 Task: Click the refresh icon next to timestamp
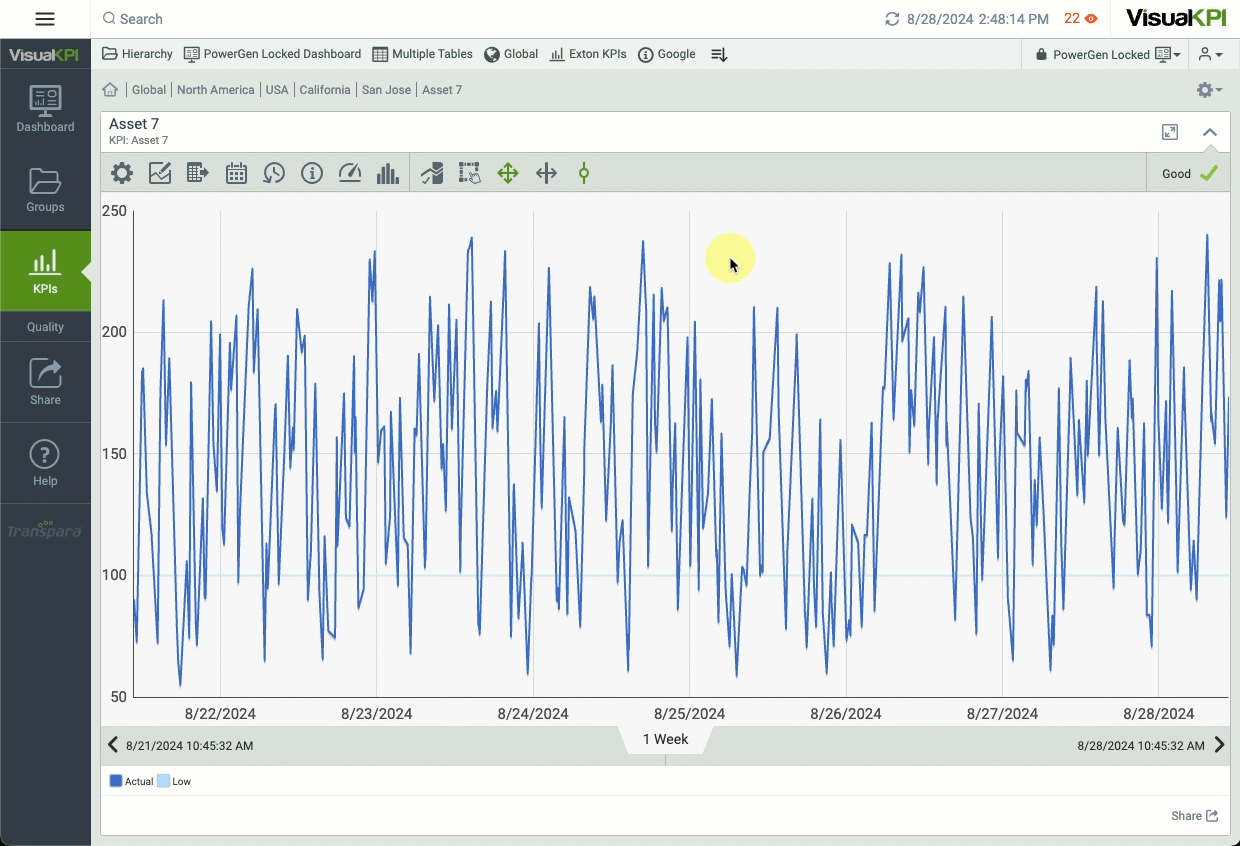(892, 19)
